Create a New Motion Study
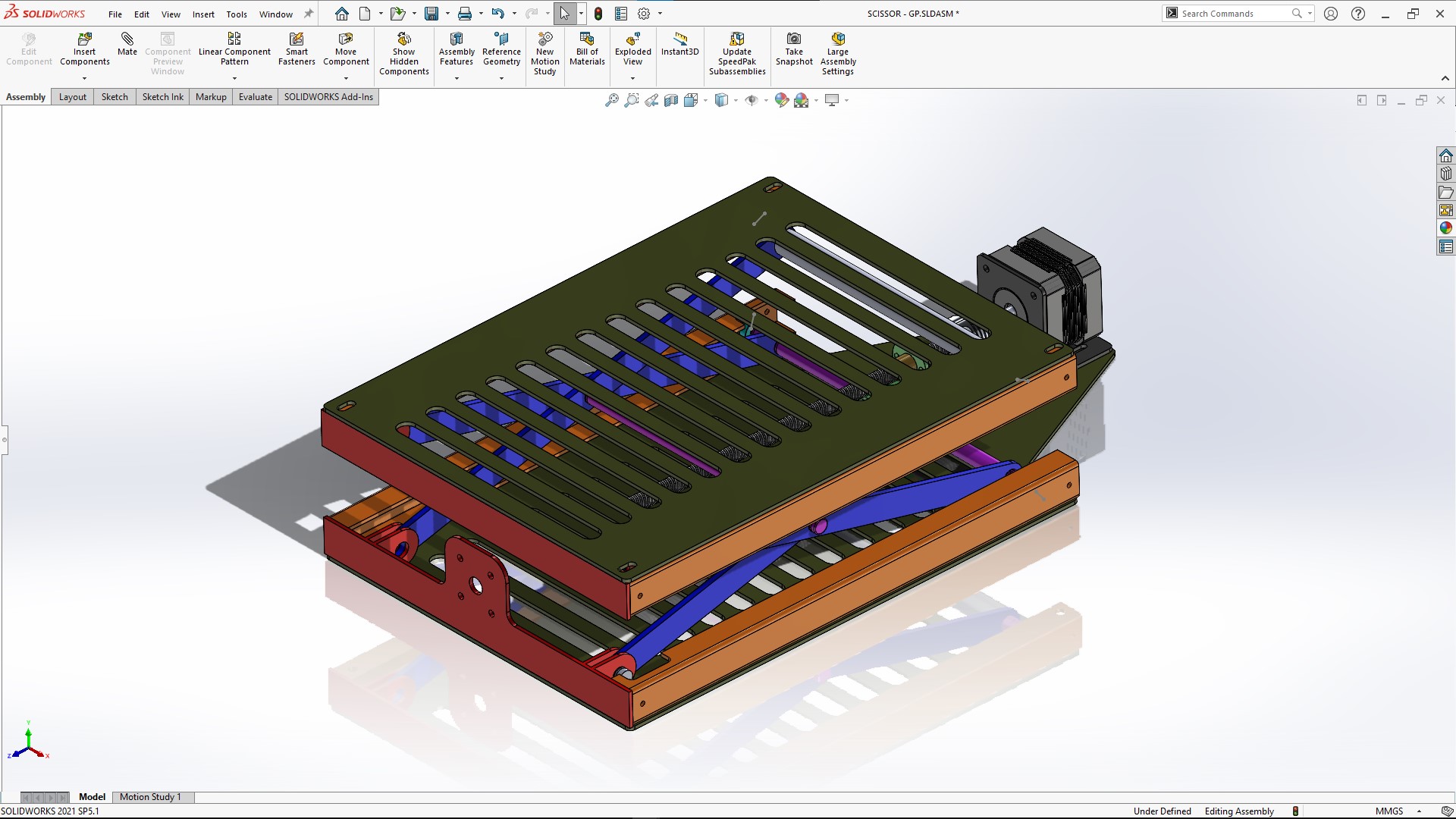The width and height of the screenshot is (1456, 819). pos(544,53)
